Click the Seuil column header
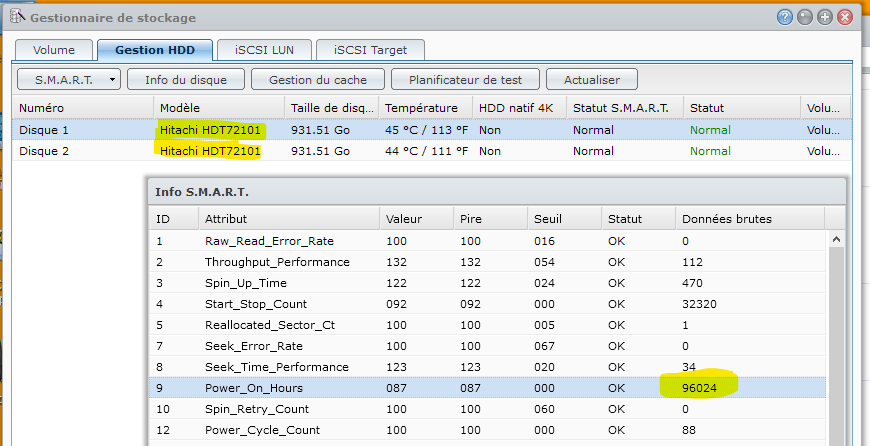Screen dimensions: 870x446 [x=564, y=219]
